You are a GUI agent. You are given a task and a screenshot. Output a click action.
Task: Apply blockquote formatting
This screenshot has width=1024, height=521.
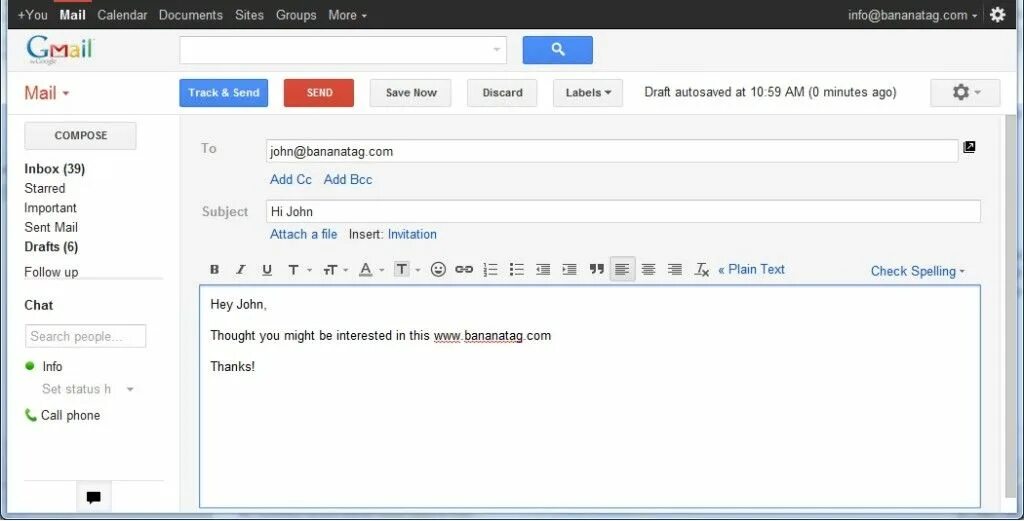pos(596,269)
